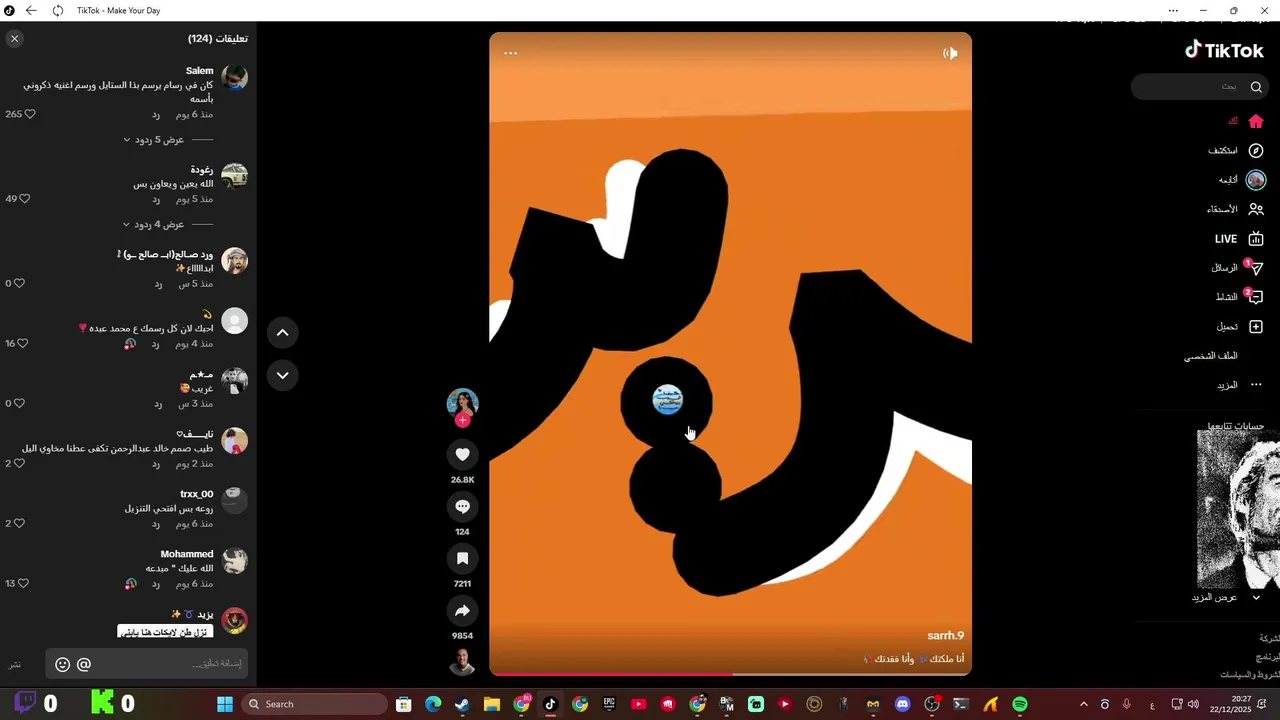This screenshot has height=720, width=1280.
Task: Like Mohammed's comment heart with 13 likes
Action: point(23,583)
